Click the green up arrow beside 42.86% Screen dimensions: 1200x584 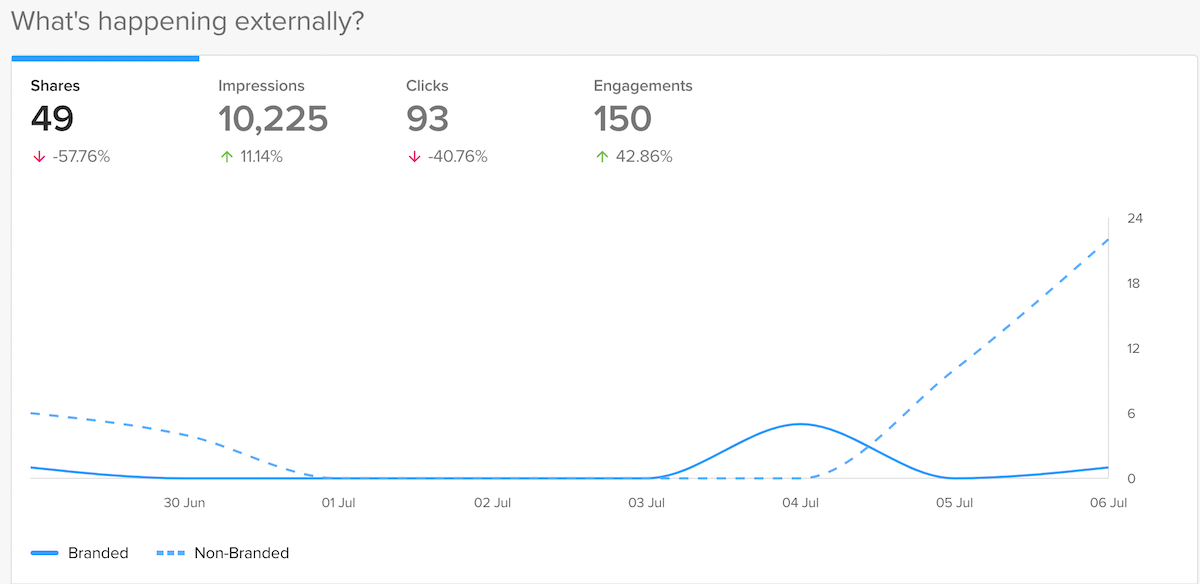[x=601, y=156]
